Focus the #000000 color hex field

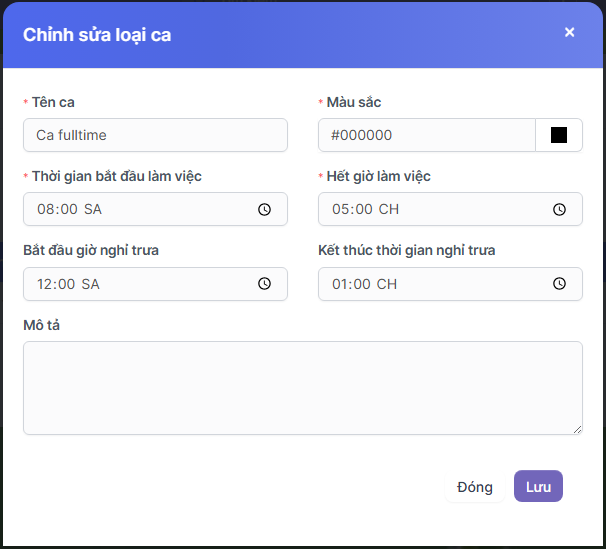point(427,135)
